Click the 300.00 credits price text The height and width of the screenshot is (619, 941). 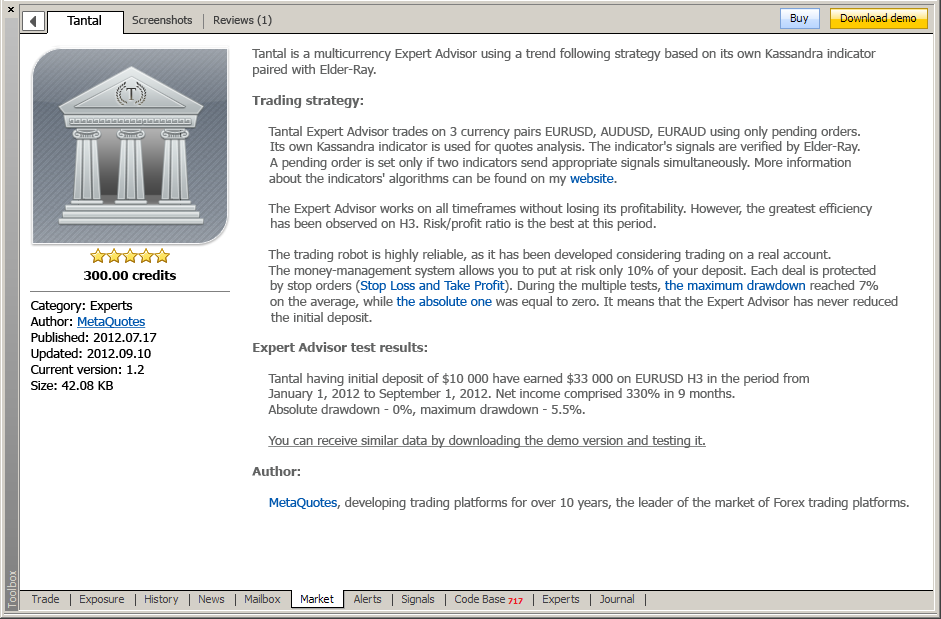(130, 276)
